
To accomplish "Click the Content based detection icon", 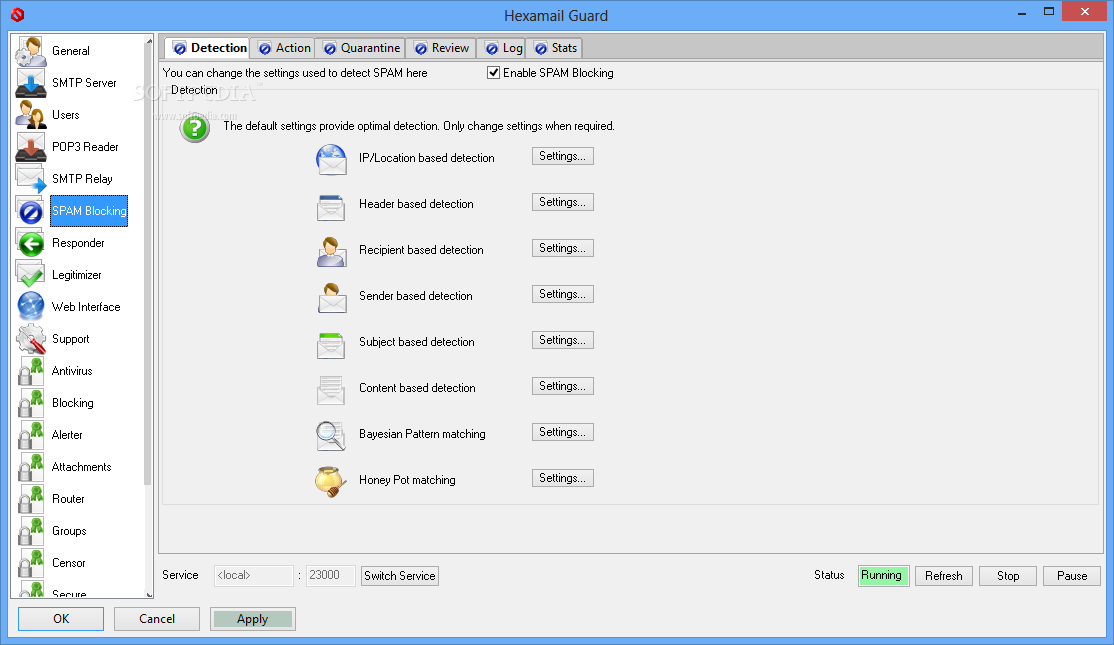I will (x=331, y=390).
